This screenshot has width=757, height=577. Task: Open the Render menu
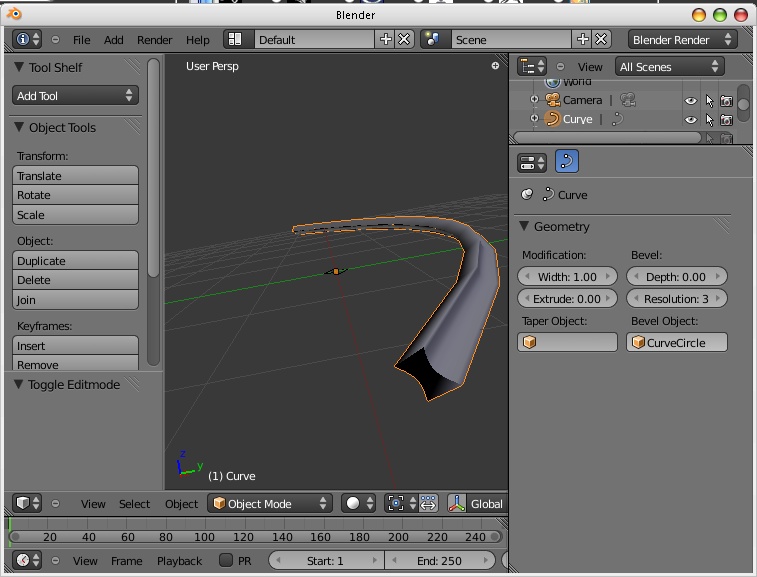pyautogui.click(x=154, y=40)
